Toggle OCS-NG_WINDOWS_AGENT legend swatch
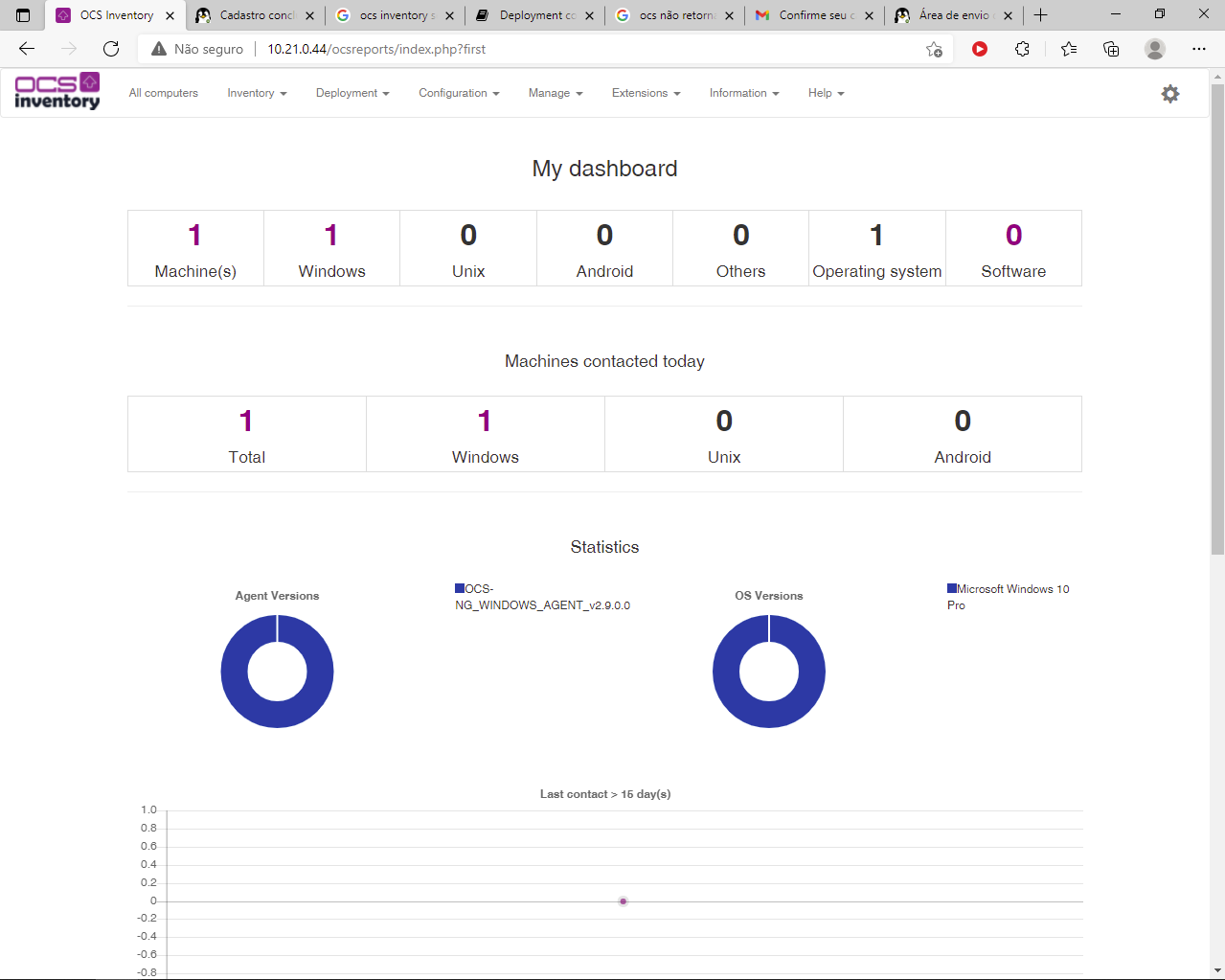The image size is (1225, 980). click(x=460, y=588)
